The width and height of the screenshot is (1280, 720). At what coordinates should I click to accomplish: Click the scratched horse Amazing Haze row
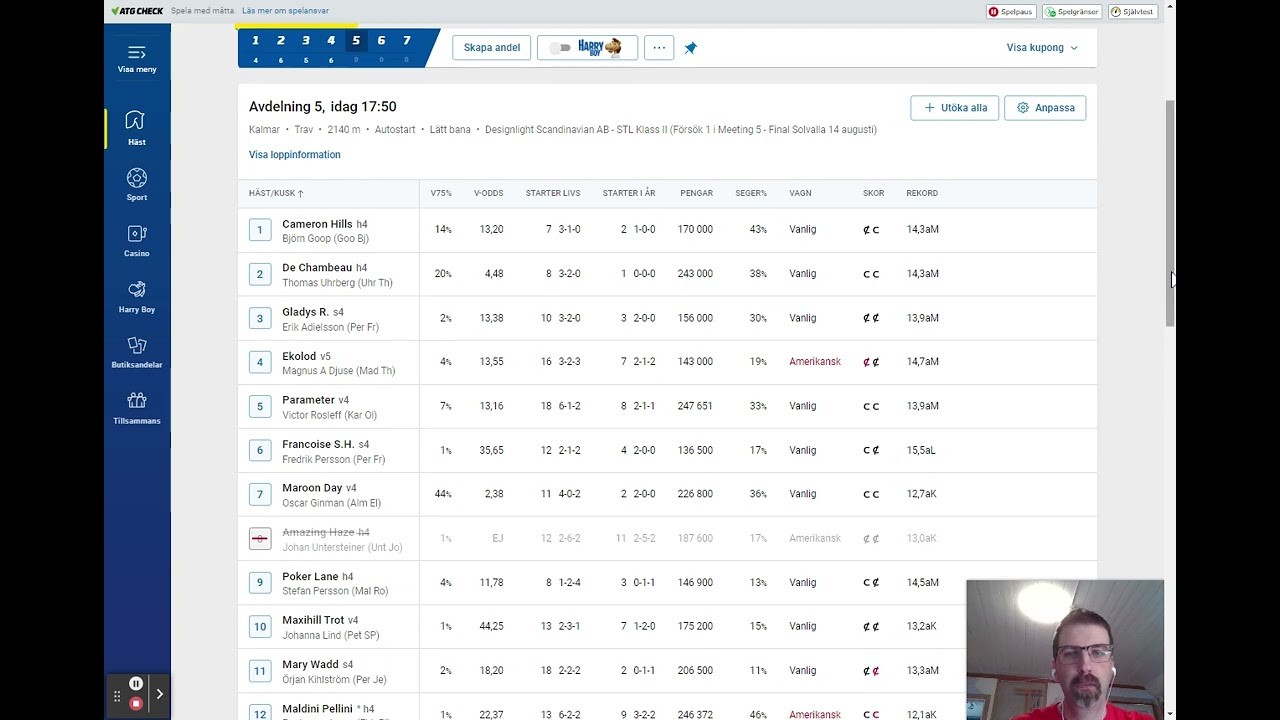coord(667,538)
